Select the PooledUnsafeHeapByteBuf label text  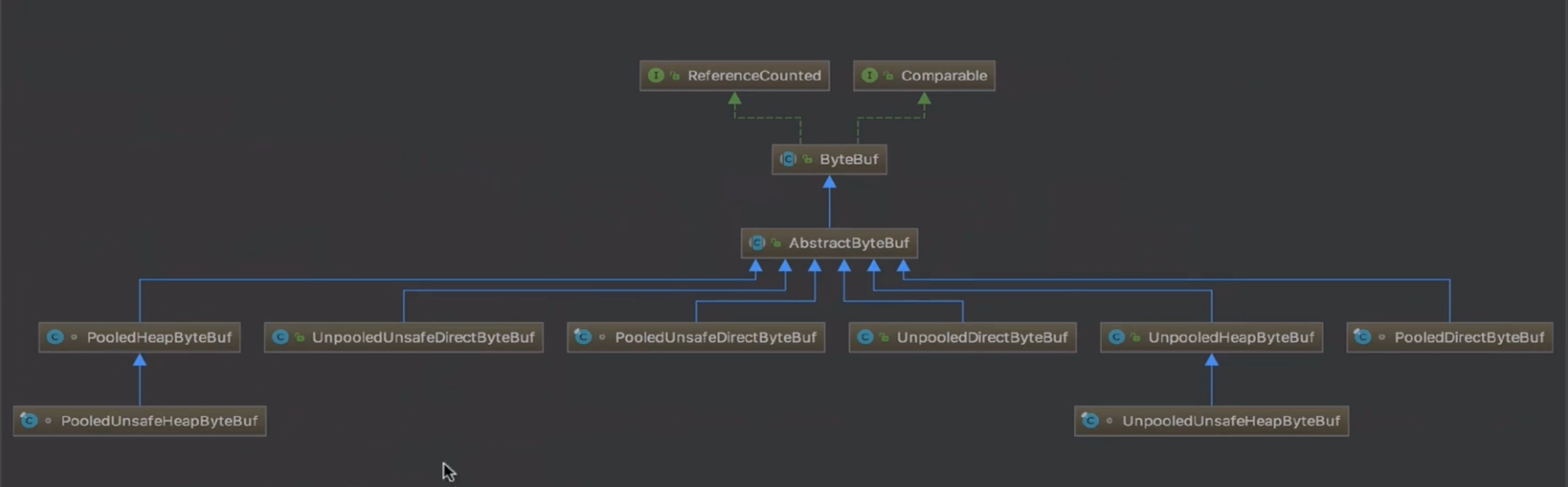pyautogui.click(x=159, y=421)
